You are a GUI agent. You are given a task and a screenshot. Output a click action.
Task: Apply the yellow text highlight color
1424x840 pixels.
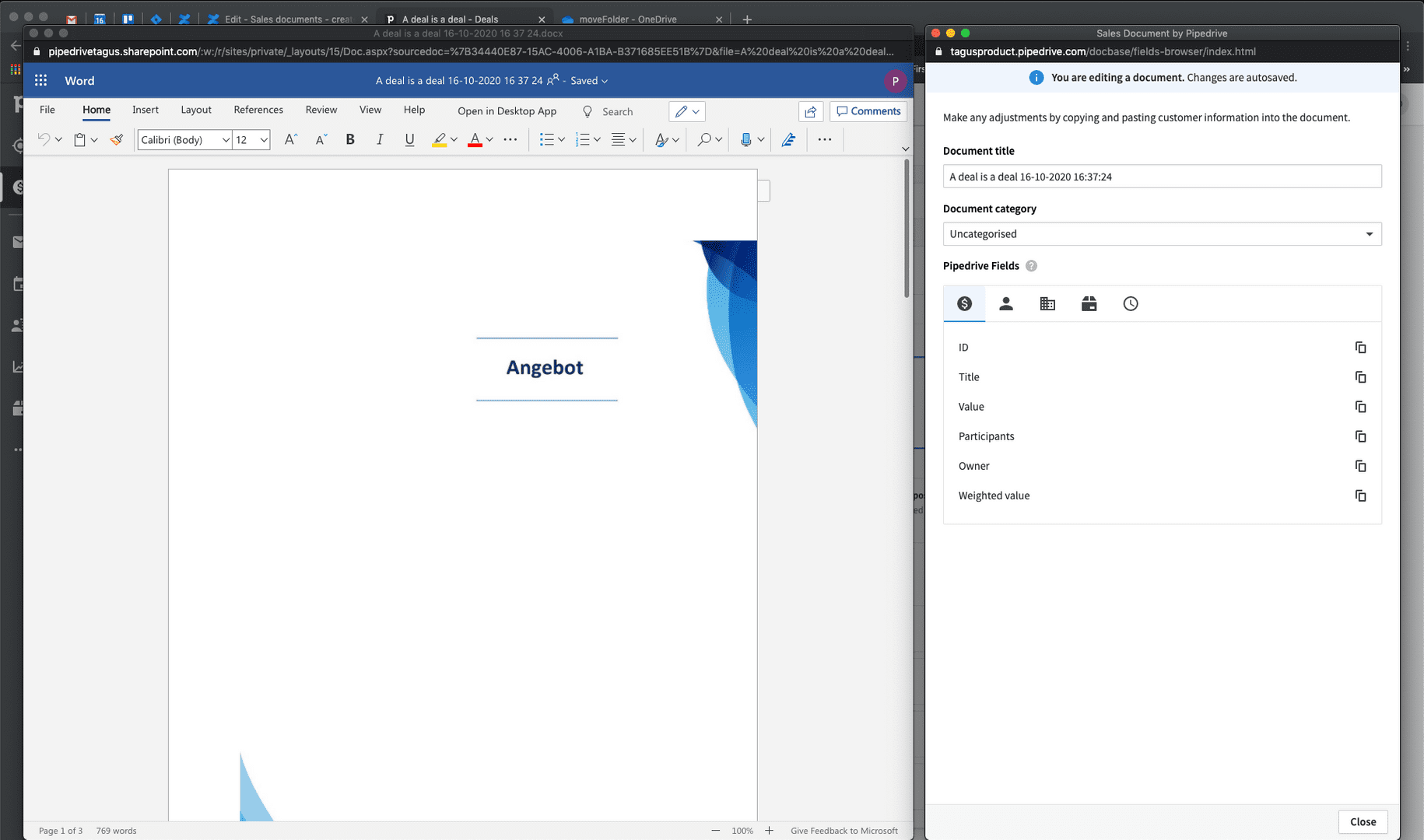(x=439, y=139)
